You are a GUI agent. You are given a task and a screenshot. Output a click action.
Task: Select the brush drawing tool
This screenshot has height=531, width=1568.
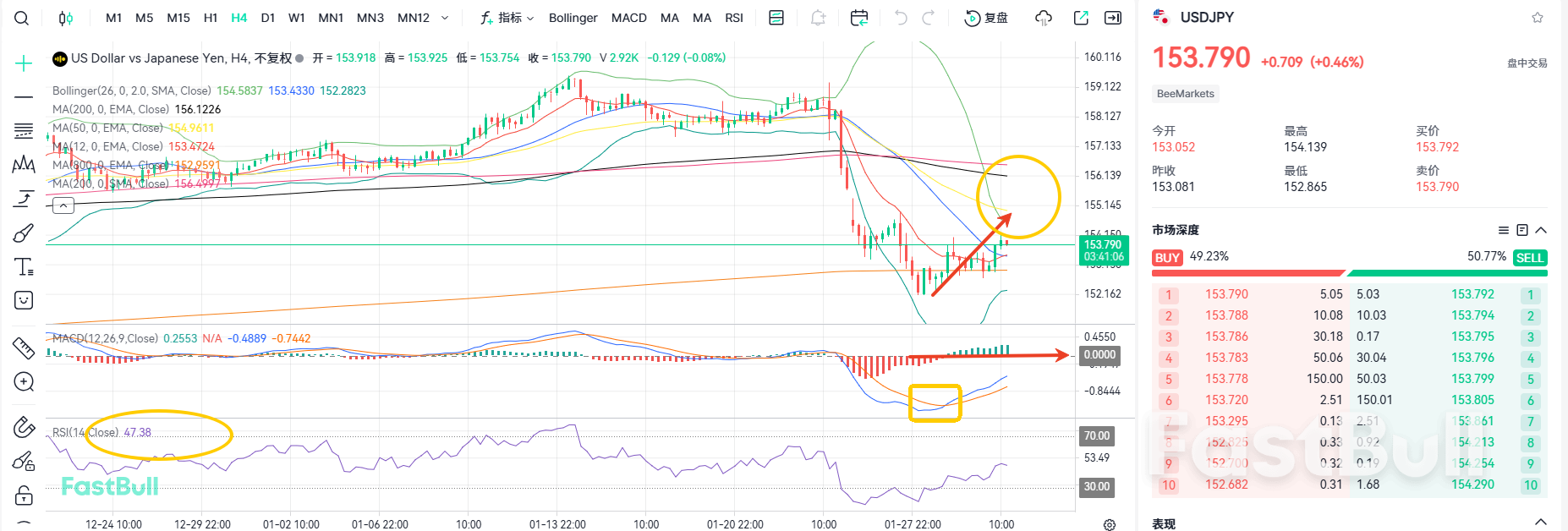[24, 233]
